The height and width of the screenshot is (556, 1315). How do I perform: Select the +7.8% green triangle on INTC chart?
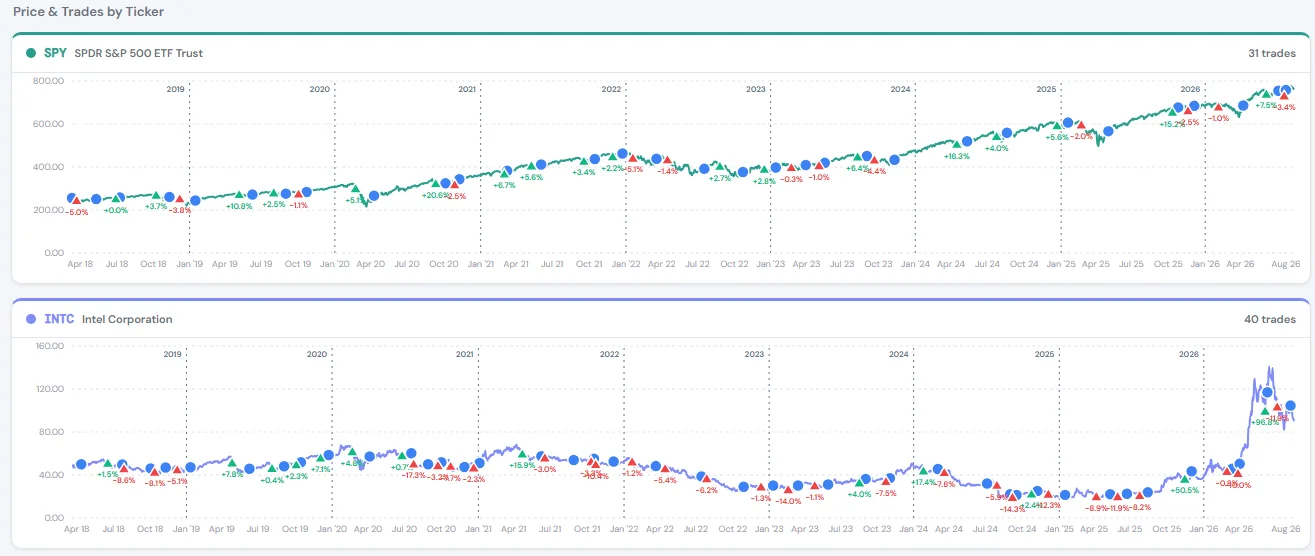pyautogui.click(x=232, y=464)
